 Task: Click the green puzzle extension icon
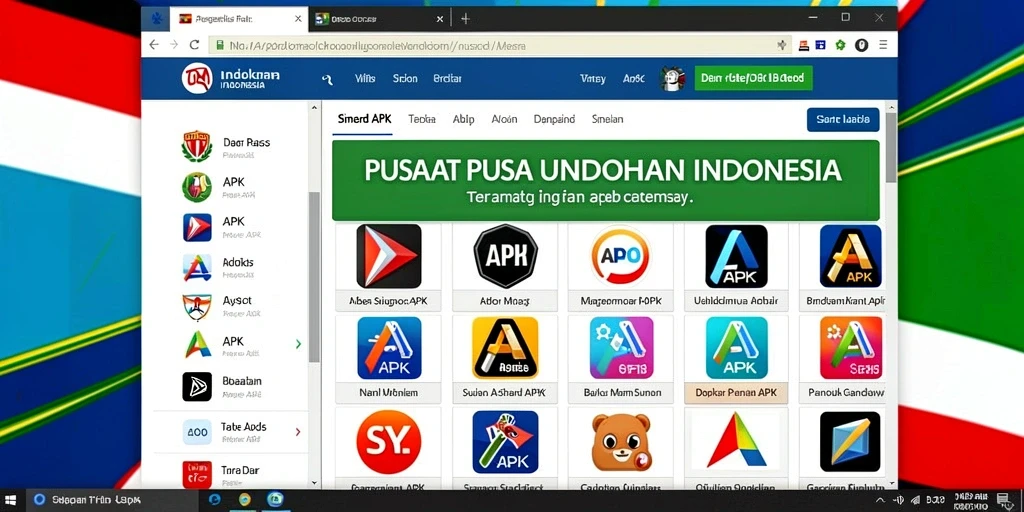tap(840, 45)
